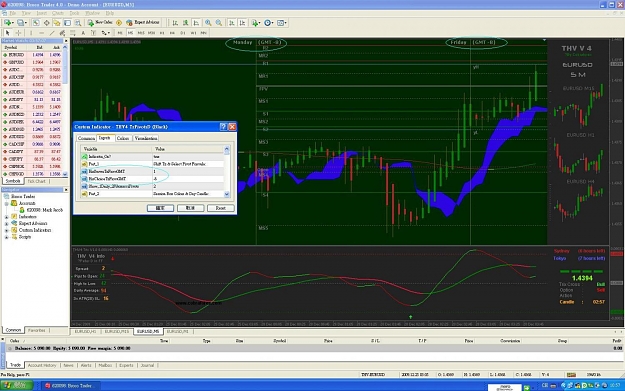Toggle the Data Window crosshair-circle icon
The image size is (625, 391).
point(46,23)
